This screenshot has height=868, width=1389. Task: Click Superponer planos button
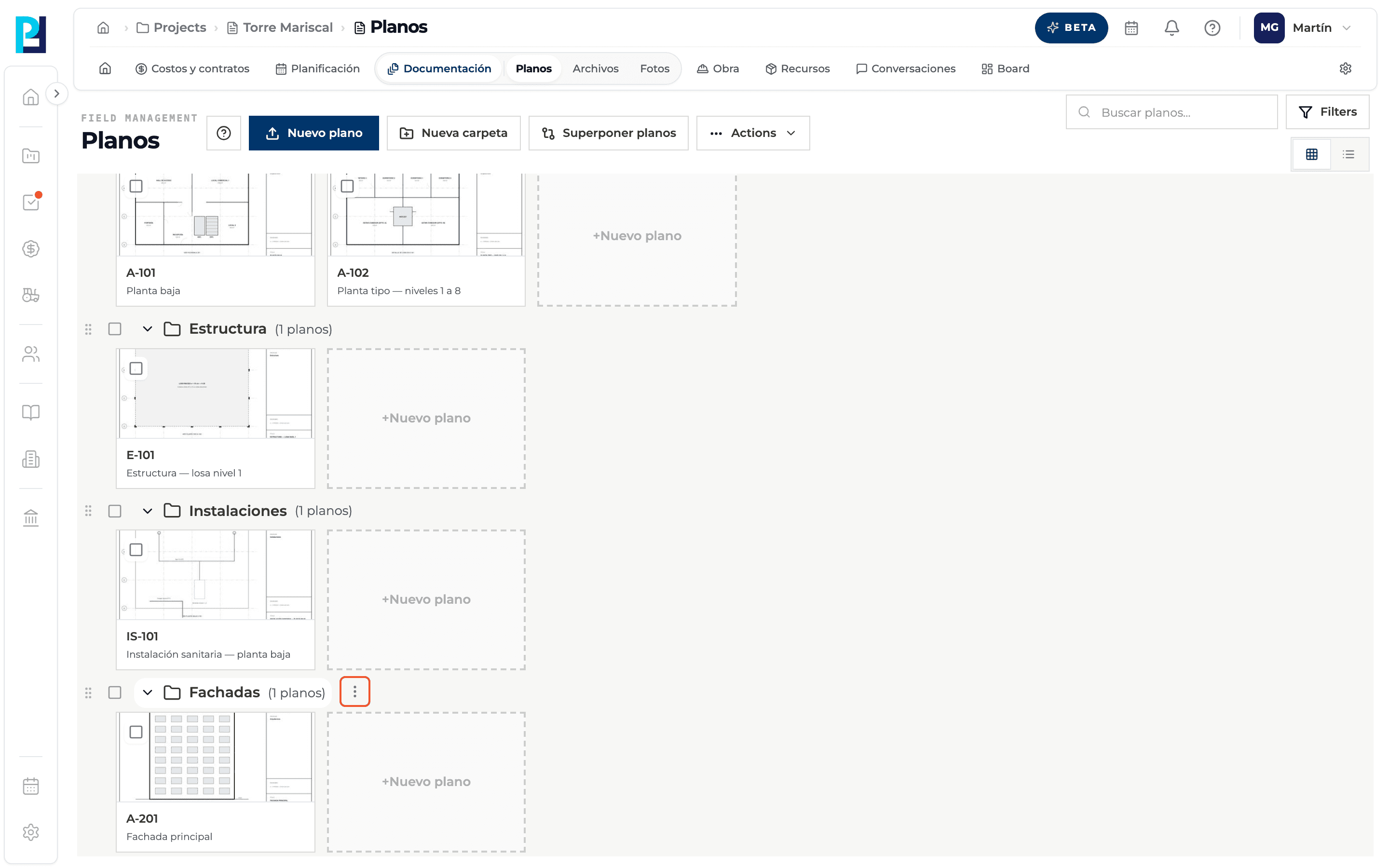[608, 133]
